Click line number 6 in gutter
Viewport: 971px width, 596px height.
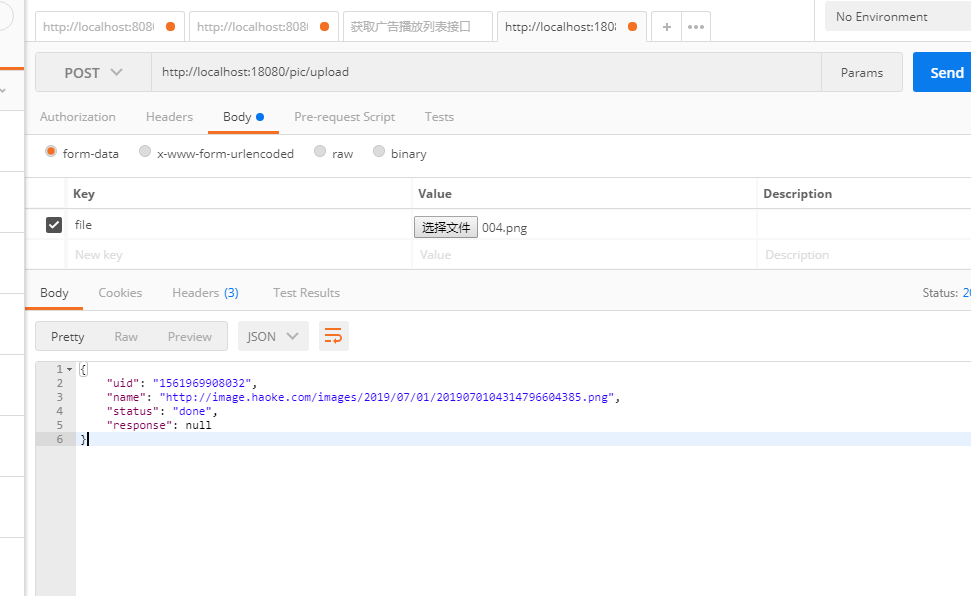[59, 439]
